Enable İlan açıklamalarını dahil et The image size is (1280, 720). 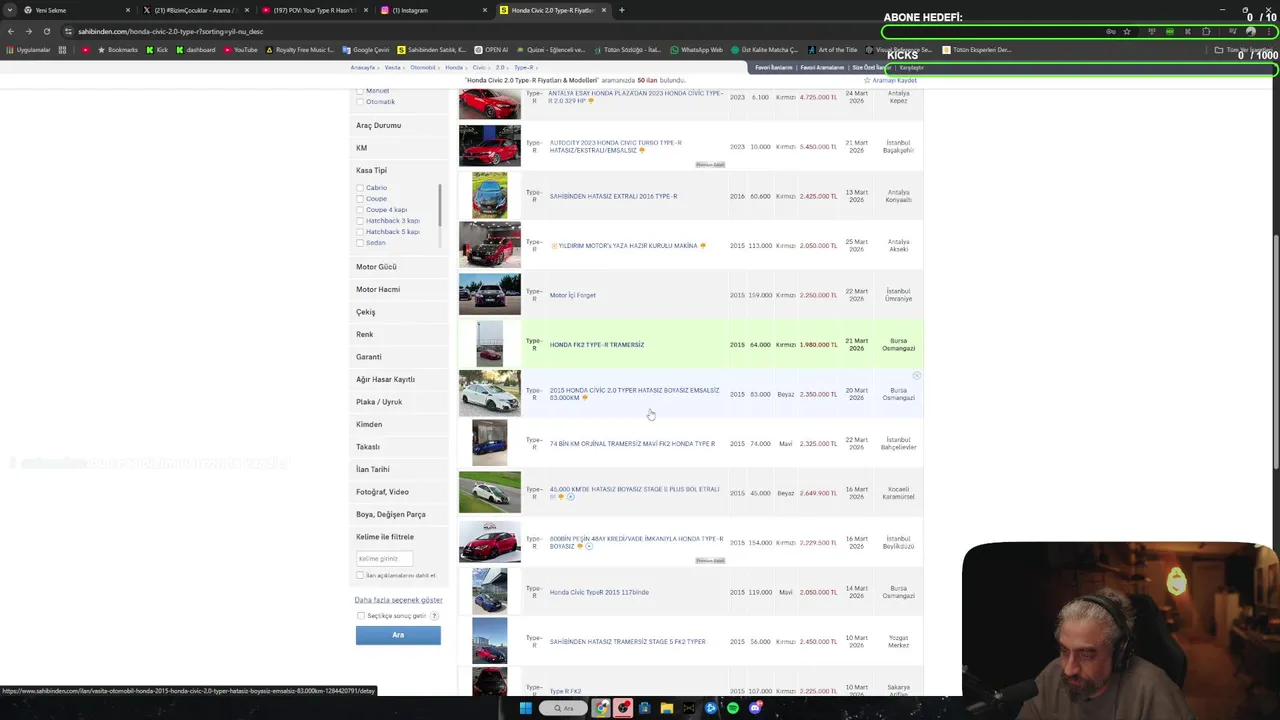(360, 576)
